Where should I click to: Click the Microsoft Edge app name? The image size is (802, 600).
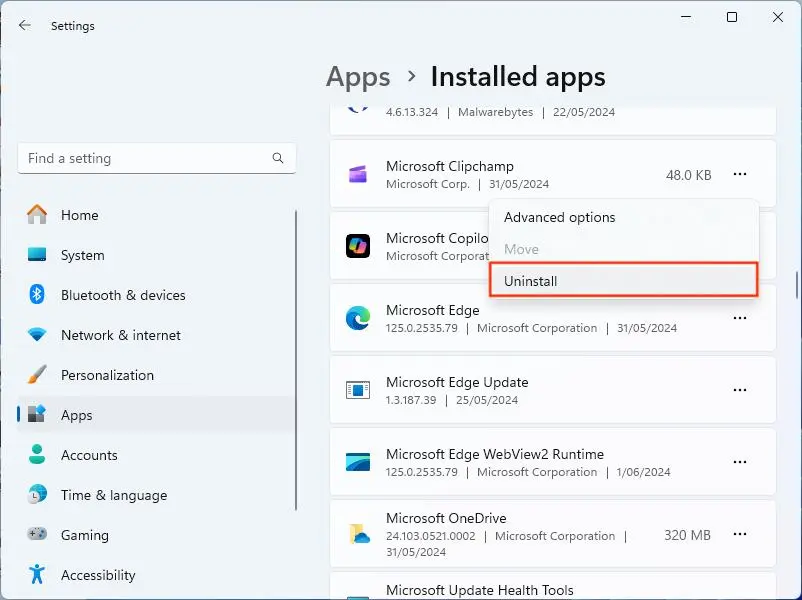tap(432, 310)
